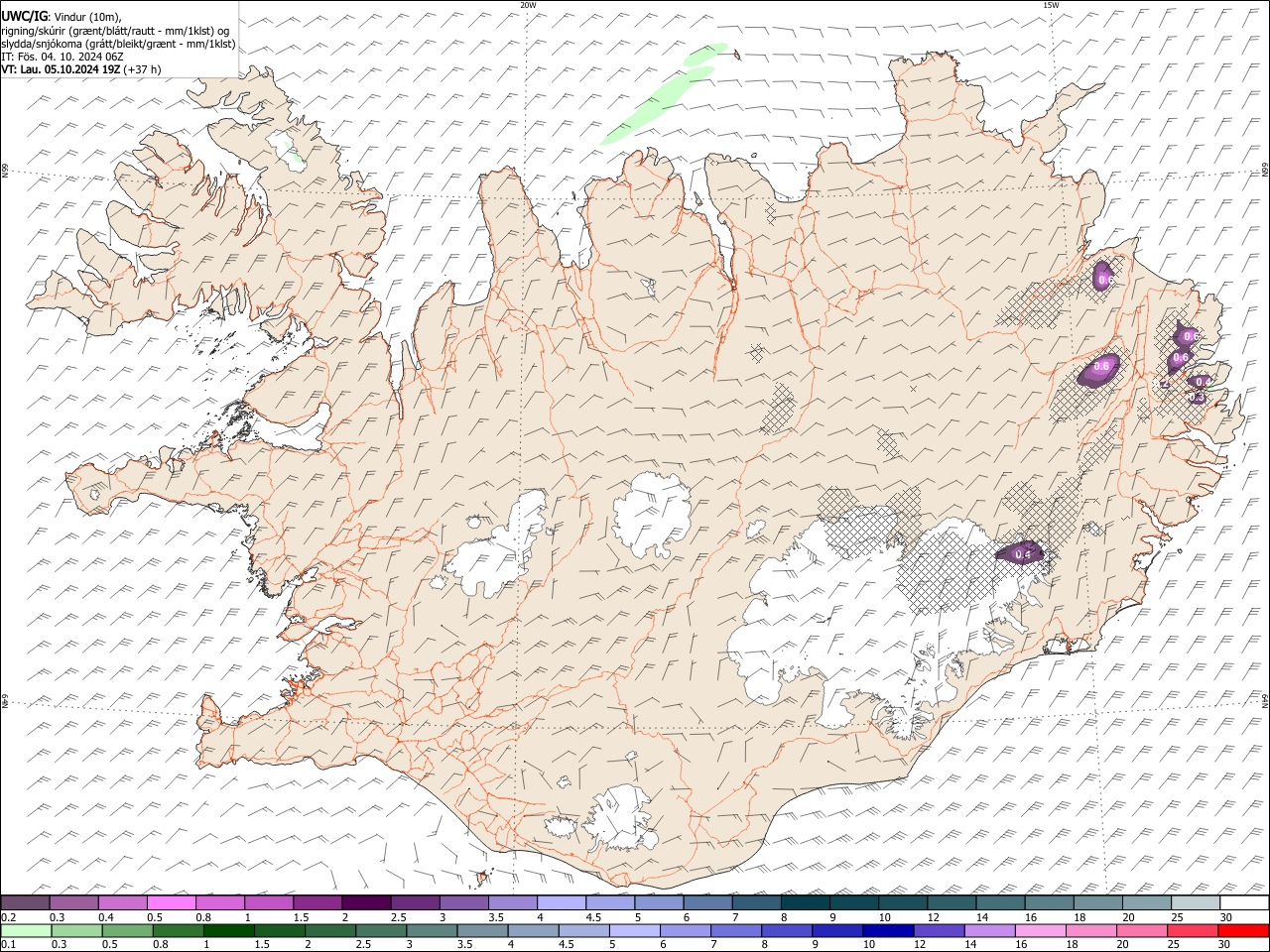
Task: Click the snow legend swatch labeled 7
Action: coord(756,902)
